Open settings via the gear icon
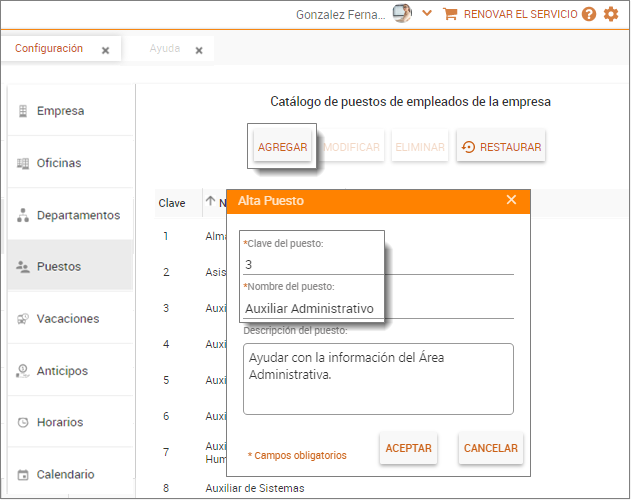632x501 pixels. (x=611, y=14)
